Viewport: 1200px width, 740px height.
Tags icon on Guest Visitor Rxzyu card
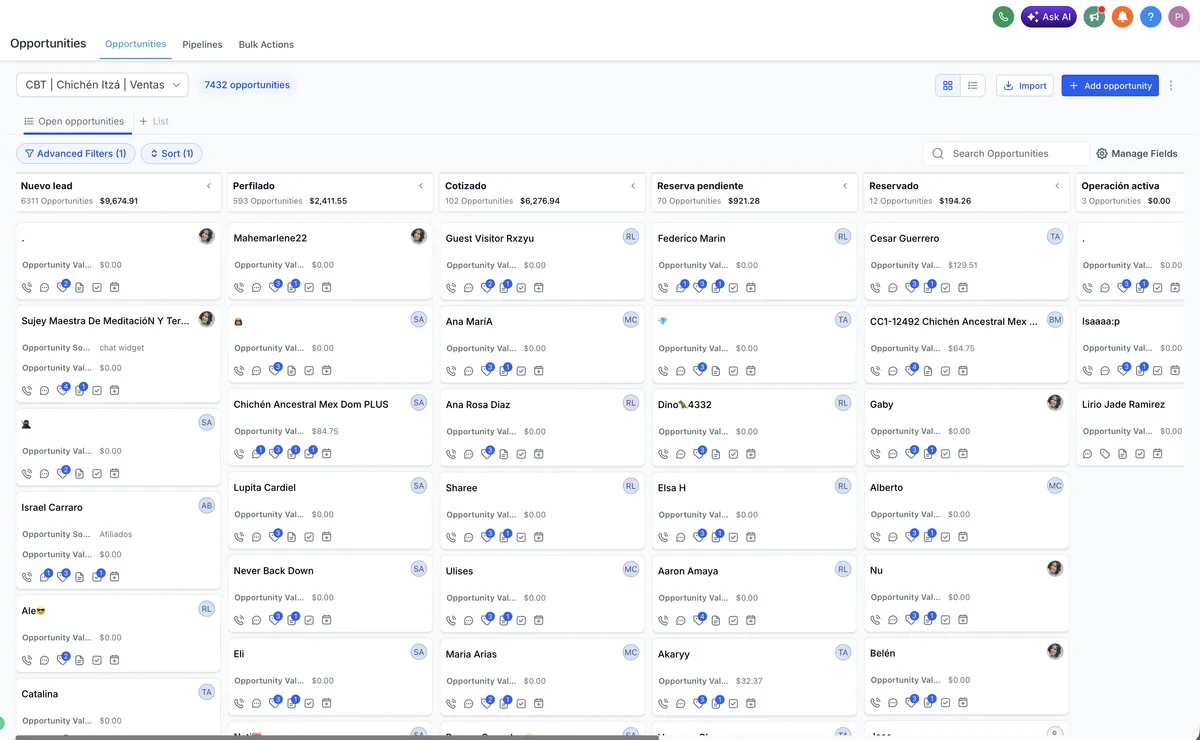pos(486,287)
